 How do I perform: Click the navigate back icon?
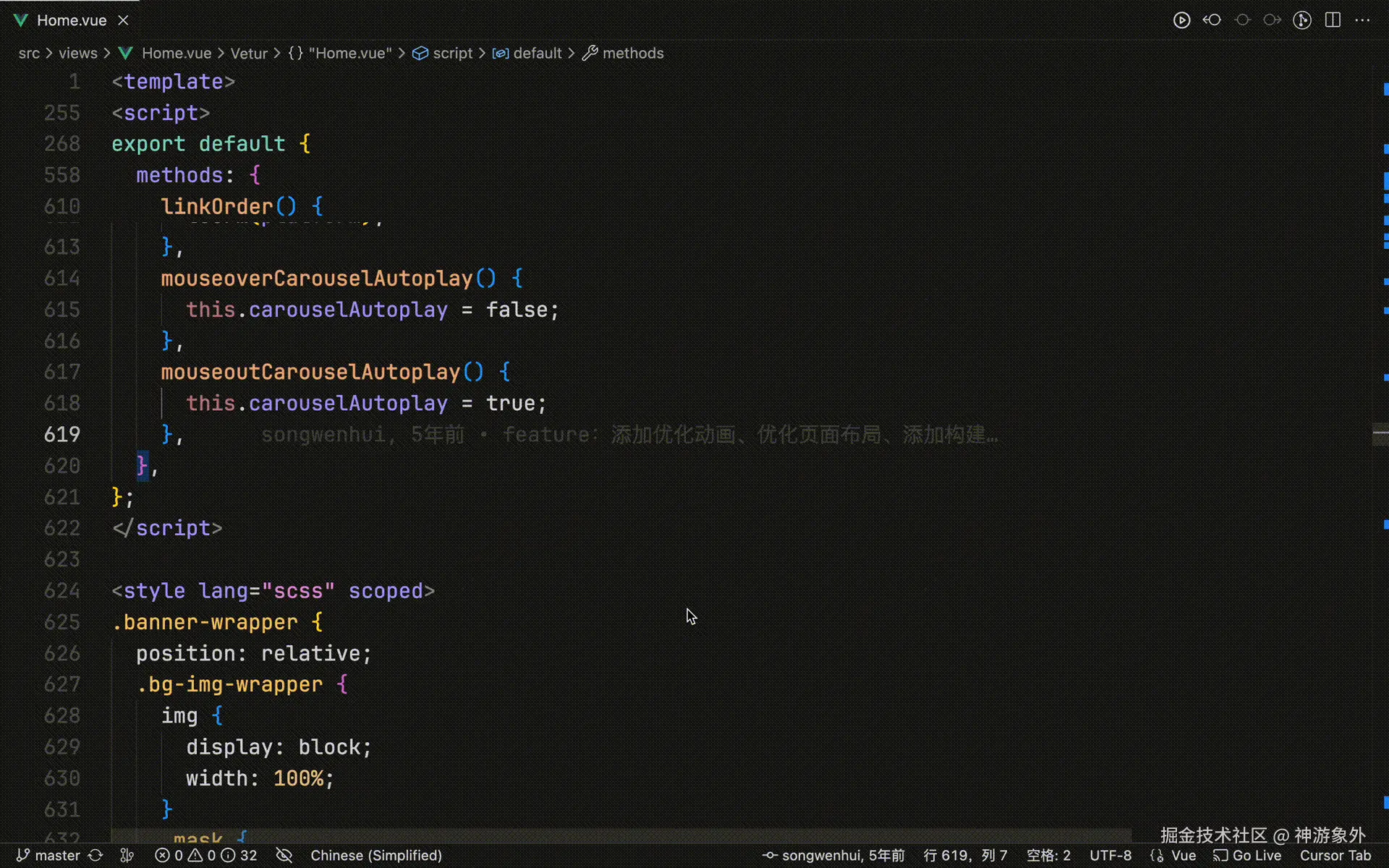(1212, 20)
